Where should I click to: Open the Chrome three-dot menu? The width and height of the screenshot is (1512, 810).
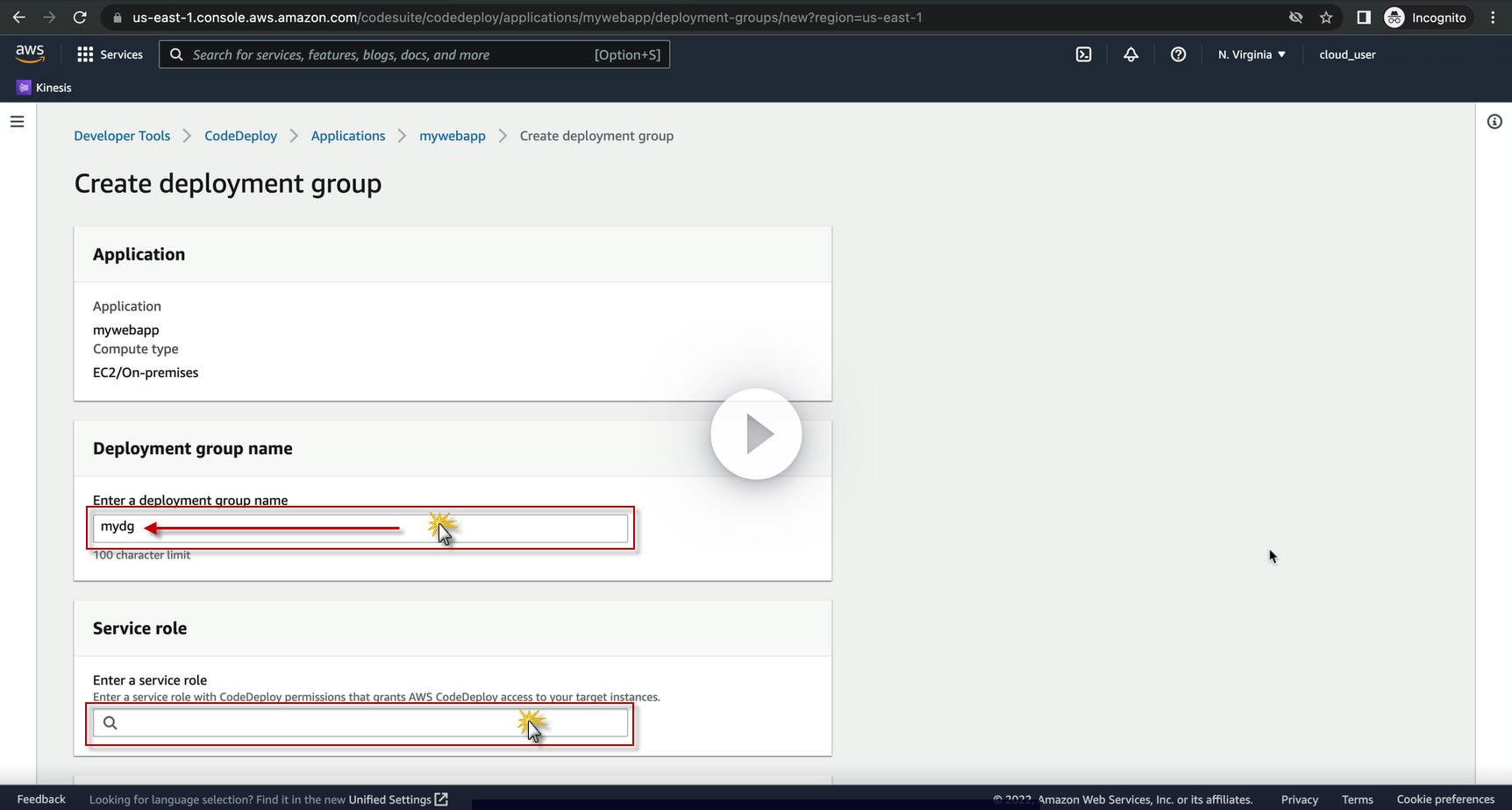[x=1493, y=18]
